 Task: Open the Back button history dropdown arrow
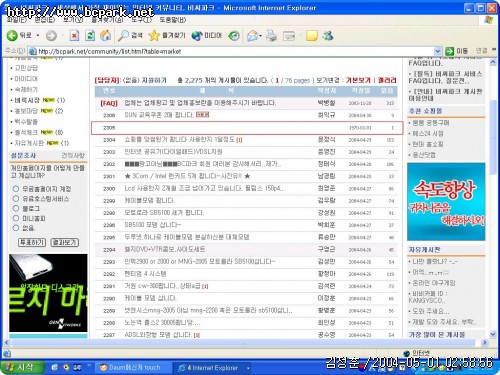(38, 35)
